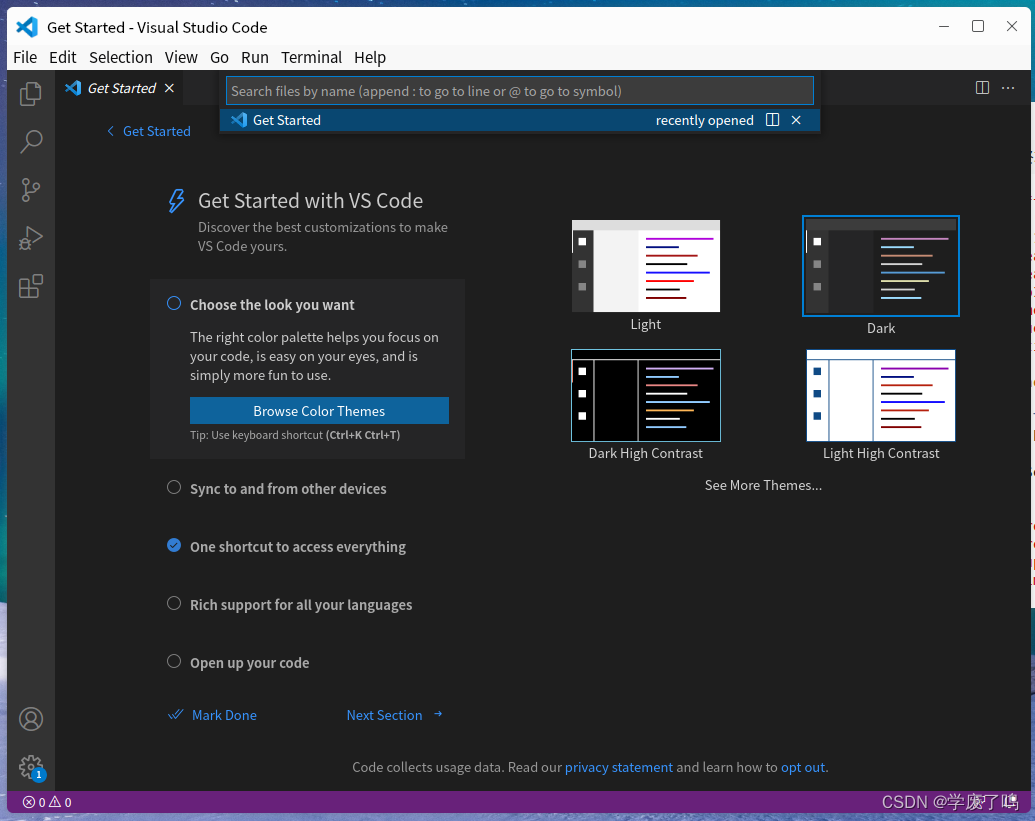
Task: Open Run and Debug view
Action: coord(30,238)
